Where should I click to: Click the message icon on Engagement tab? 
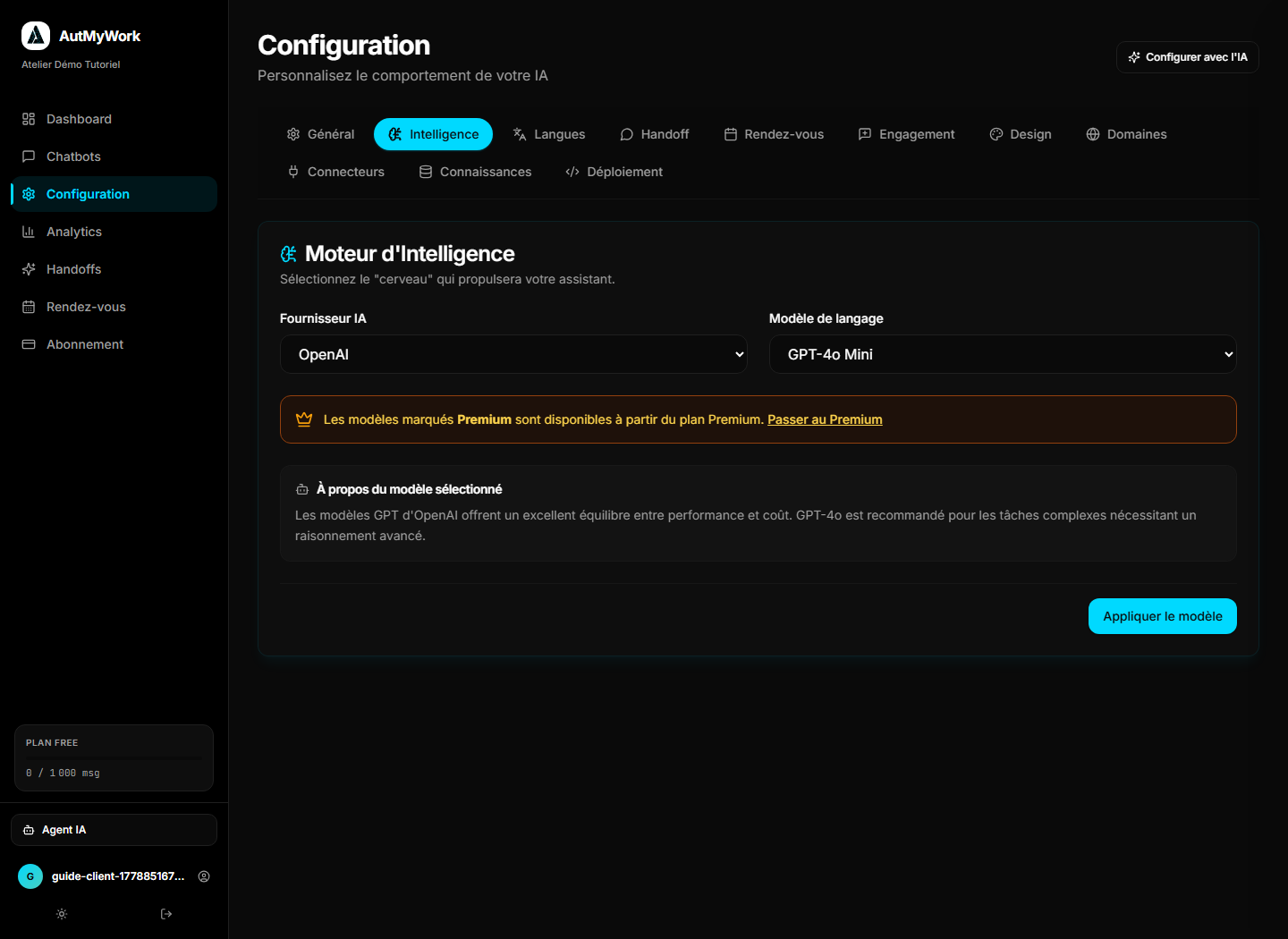coord(865,134)
